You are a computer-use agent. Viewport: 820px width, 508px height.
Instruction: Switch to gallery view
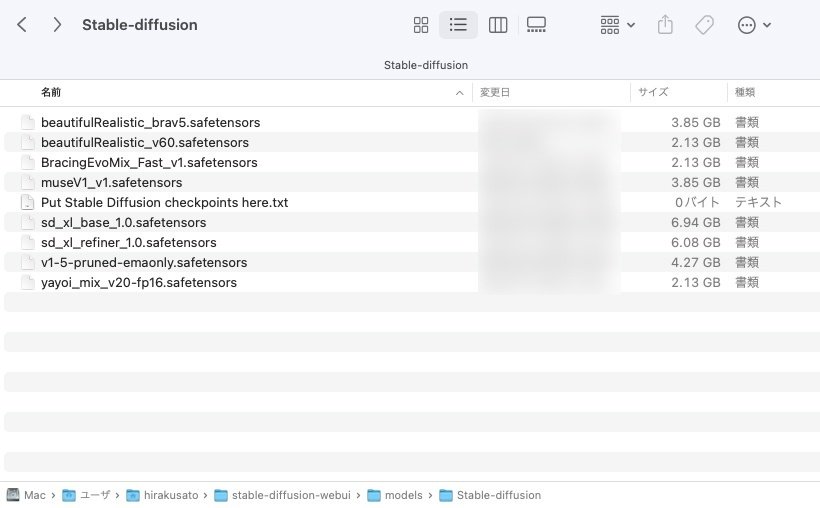536,25
